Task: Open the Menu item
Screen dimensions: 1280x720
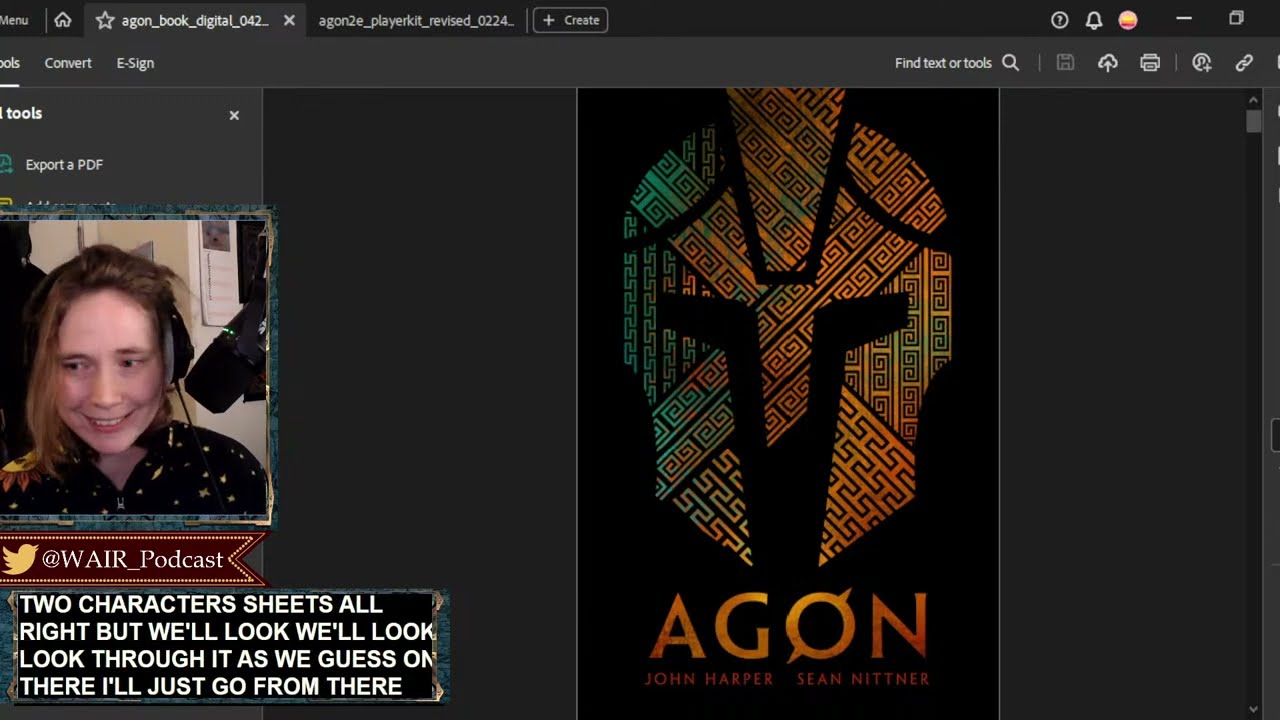Action: (x=13, y=20)
